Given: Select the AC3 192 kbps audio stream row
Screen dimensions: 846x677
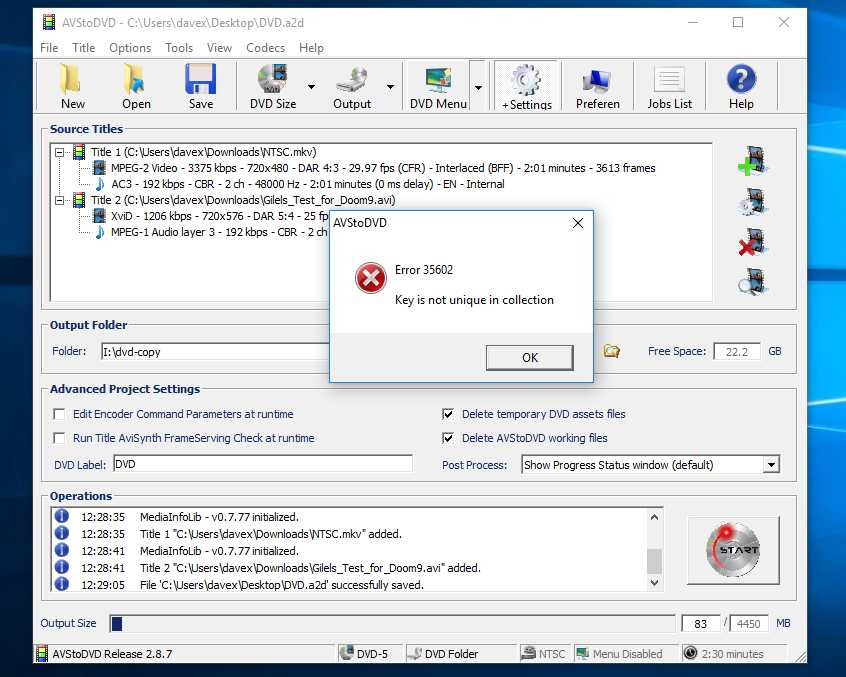Looking at the screenshot, I should pyautogui.click(x=308, y=184).
